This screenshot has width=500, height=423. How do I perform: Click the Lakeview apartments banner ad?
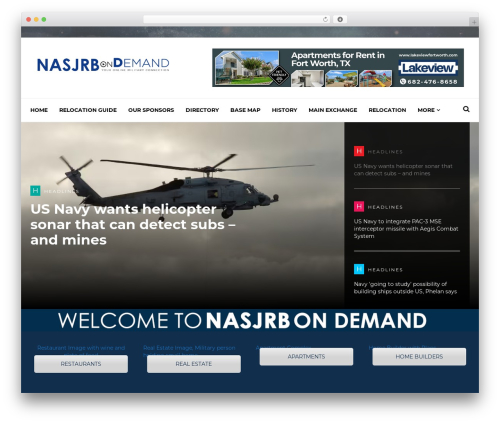(x=338, y=68)
